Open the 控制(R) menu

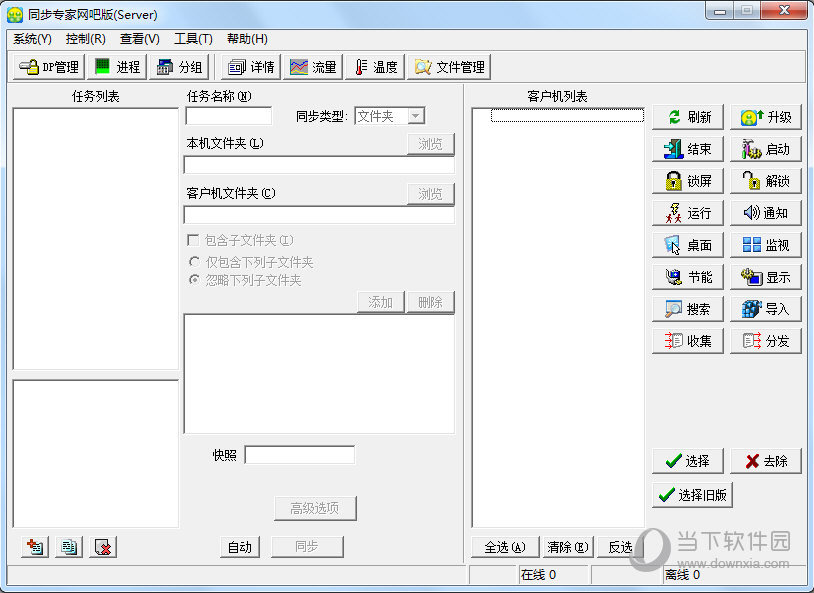pyautogui.click(x=86, y=39)
